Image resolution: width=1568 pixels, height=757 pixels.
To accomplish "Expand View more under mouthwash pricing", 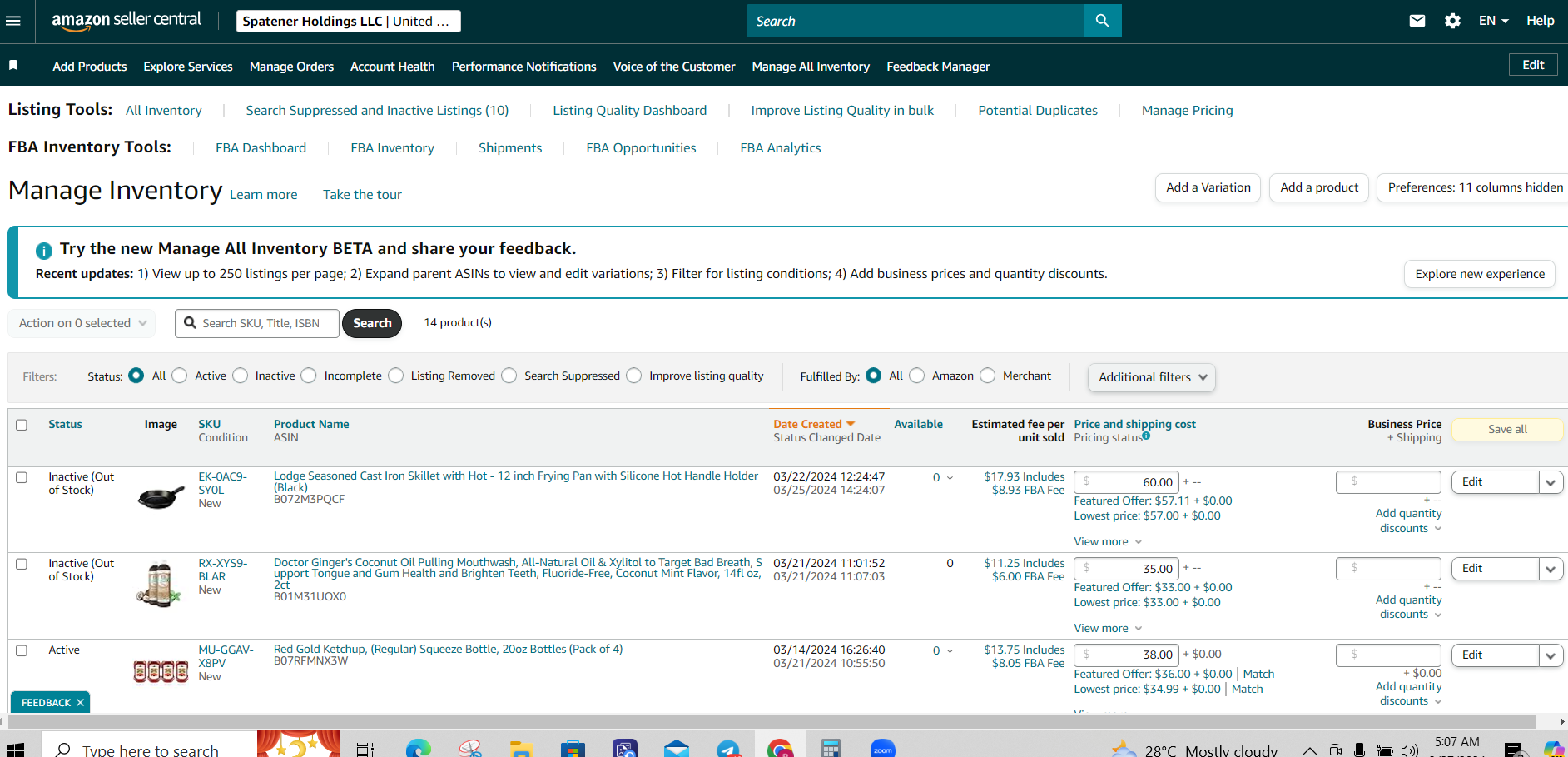I will pyautogui.click(x=1108, y=628).
